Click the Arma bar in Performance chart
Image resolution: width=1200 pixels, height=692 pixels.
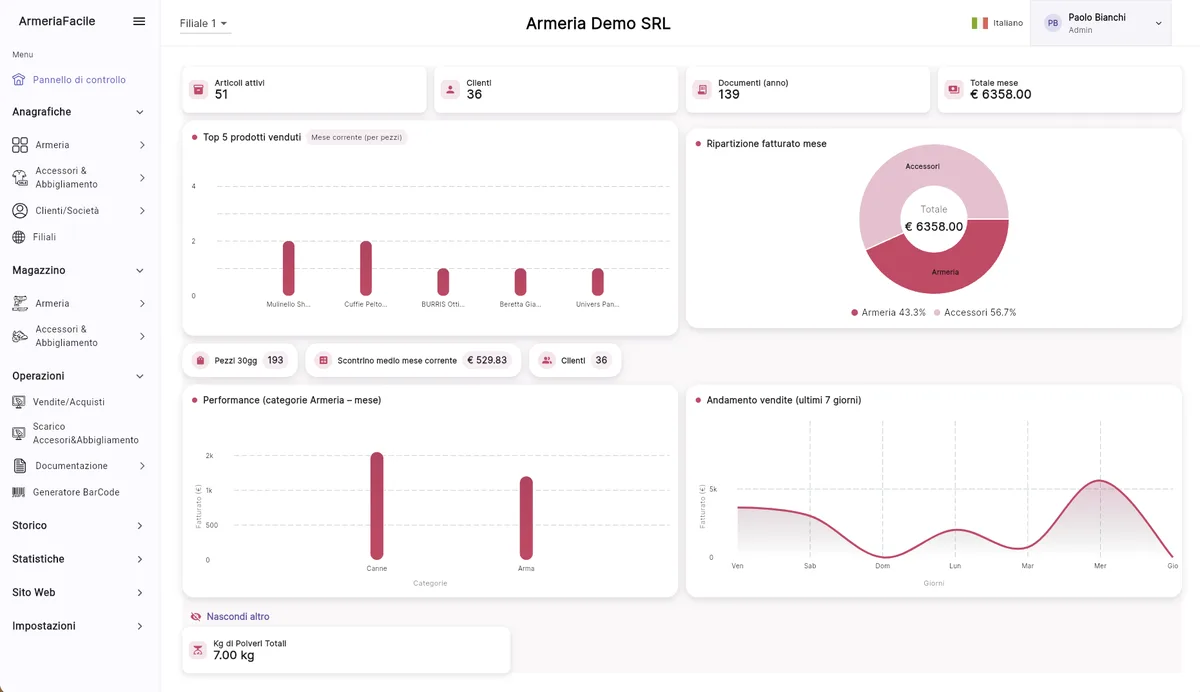click(x=526, y=518)
